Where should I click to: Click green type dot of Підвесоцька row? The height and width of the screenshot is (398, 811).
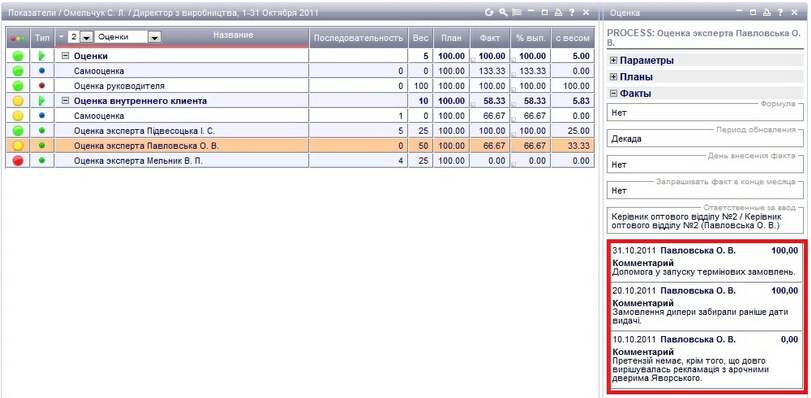click(x=42, y=130)
